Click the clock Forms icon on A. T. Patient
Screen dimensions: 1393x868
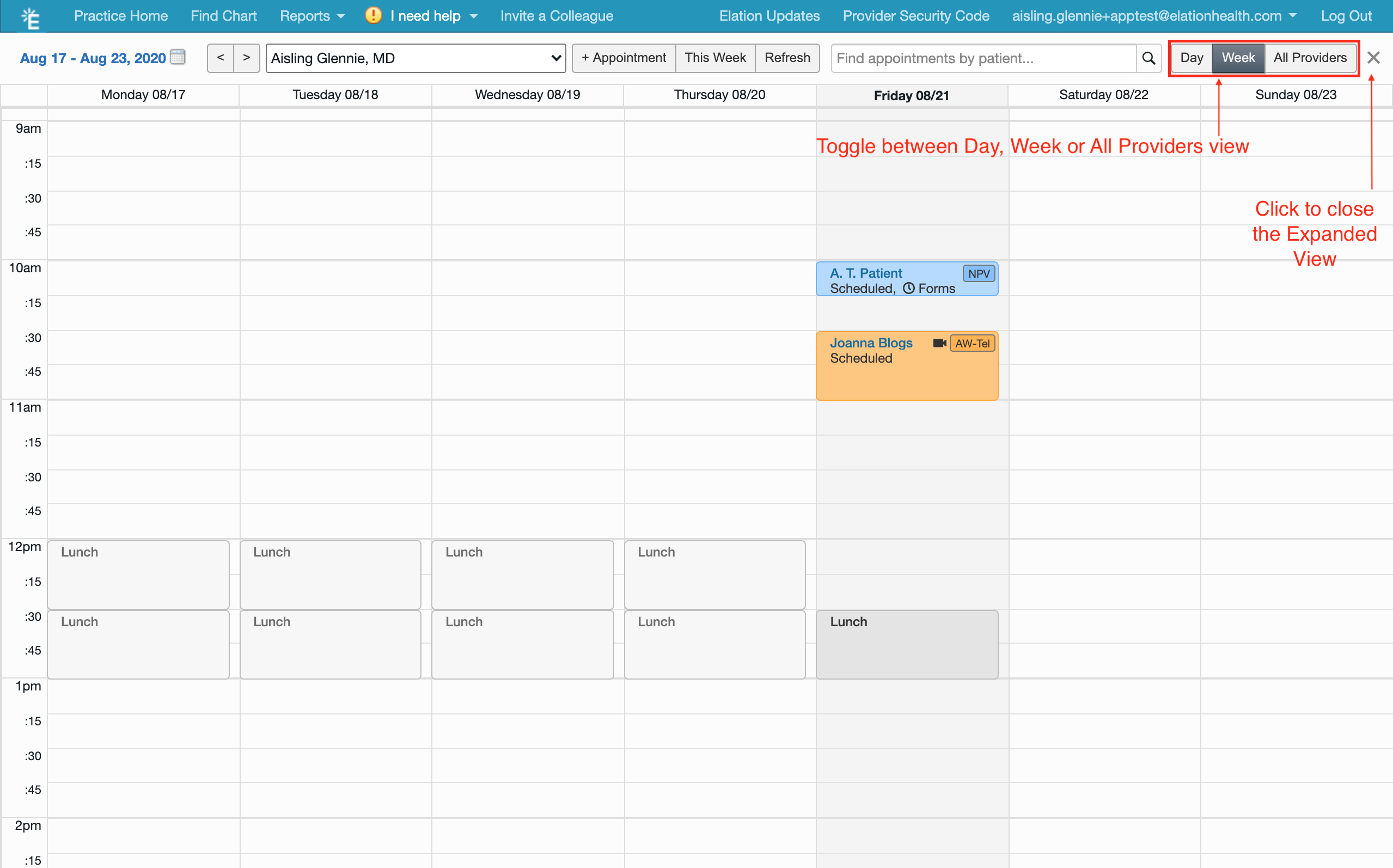909,289
